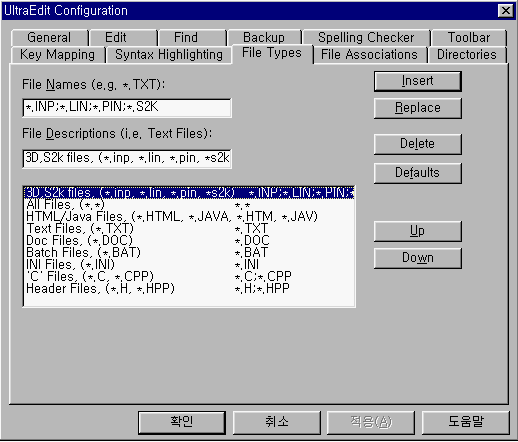Click the Replace button

coord(418,108)
